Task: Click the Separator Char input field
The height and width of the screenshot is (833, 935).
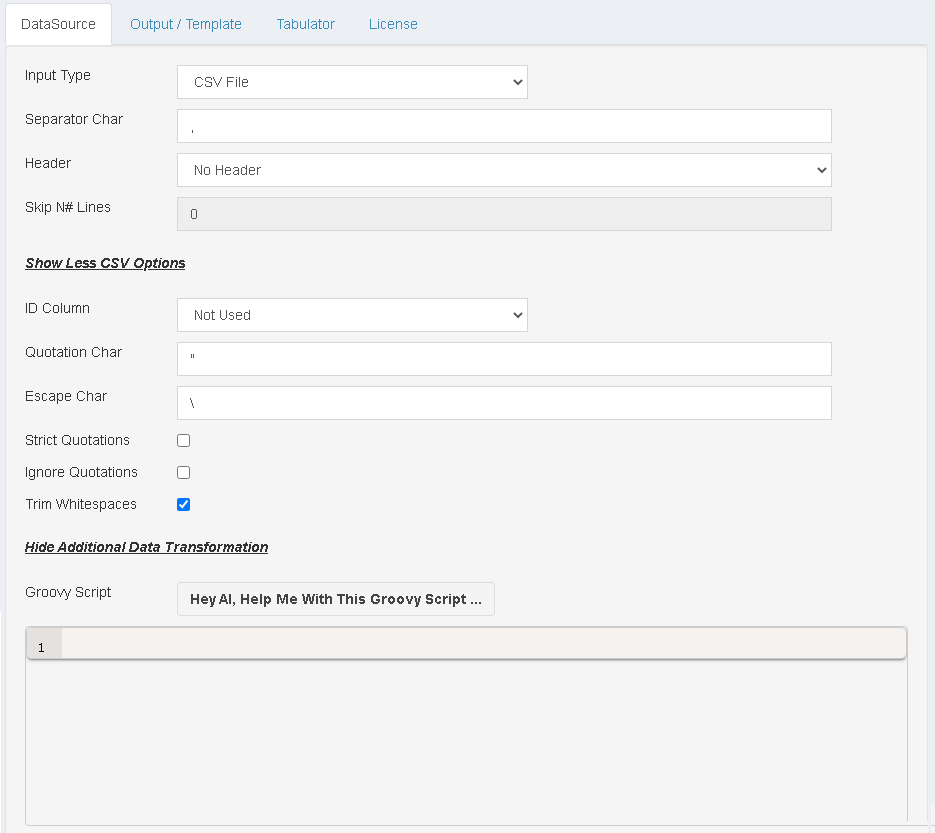Action: 504,126
